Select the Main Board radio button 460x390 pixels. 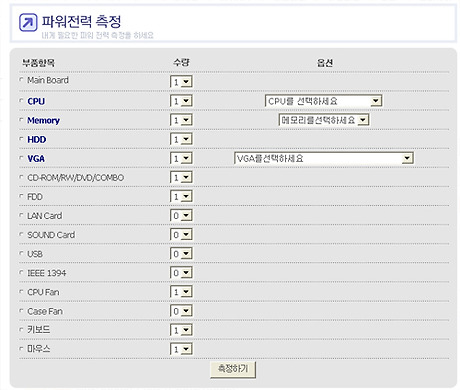[21, 80]
